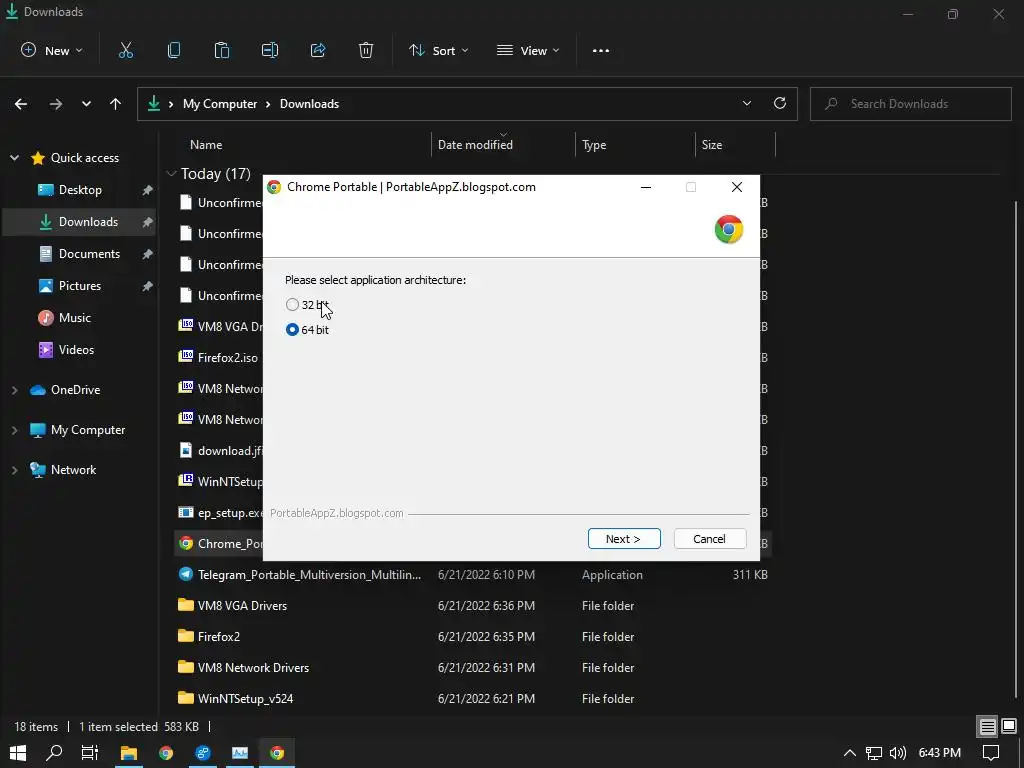Collapse the Quick access tree node

pos(14,158)
